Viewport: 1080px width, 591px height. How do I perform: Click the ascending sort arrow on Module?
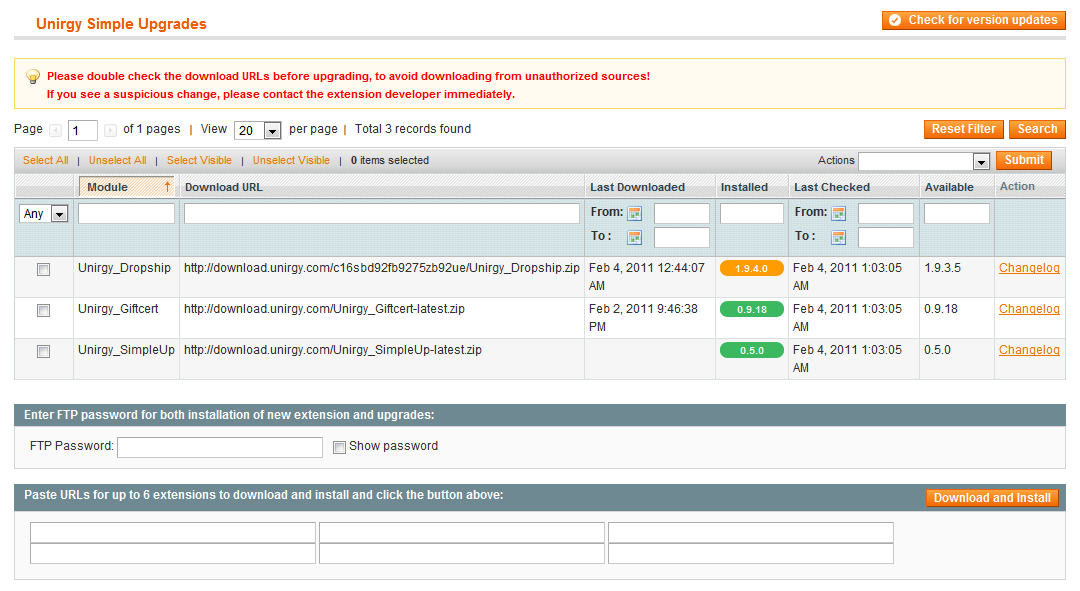pos(167,187)
